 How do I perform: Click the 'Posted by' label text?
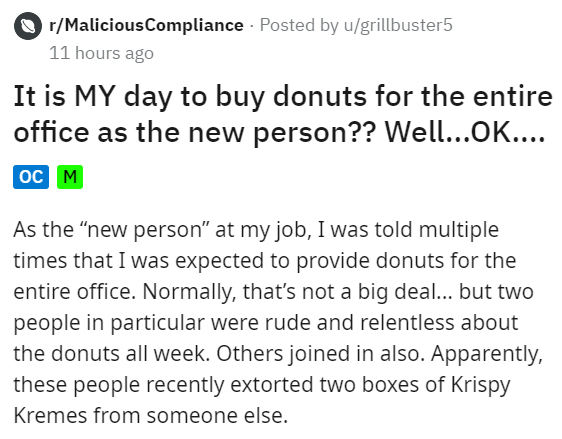(x=299, y=25)
